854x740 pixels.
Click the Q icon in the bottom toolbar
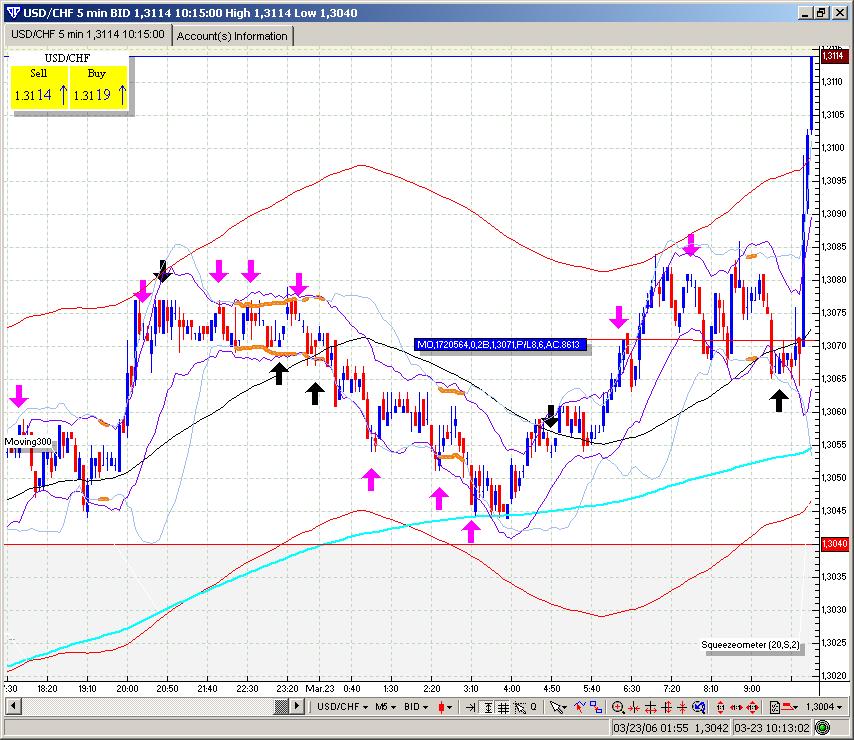pos(534,707)
